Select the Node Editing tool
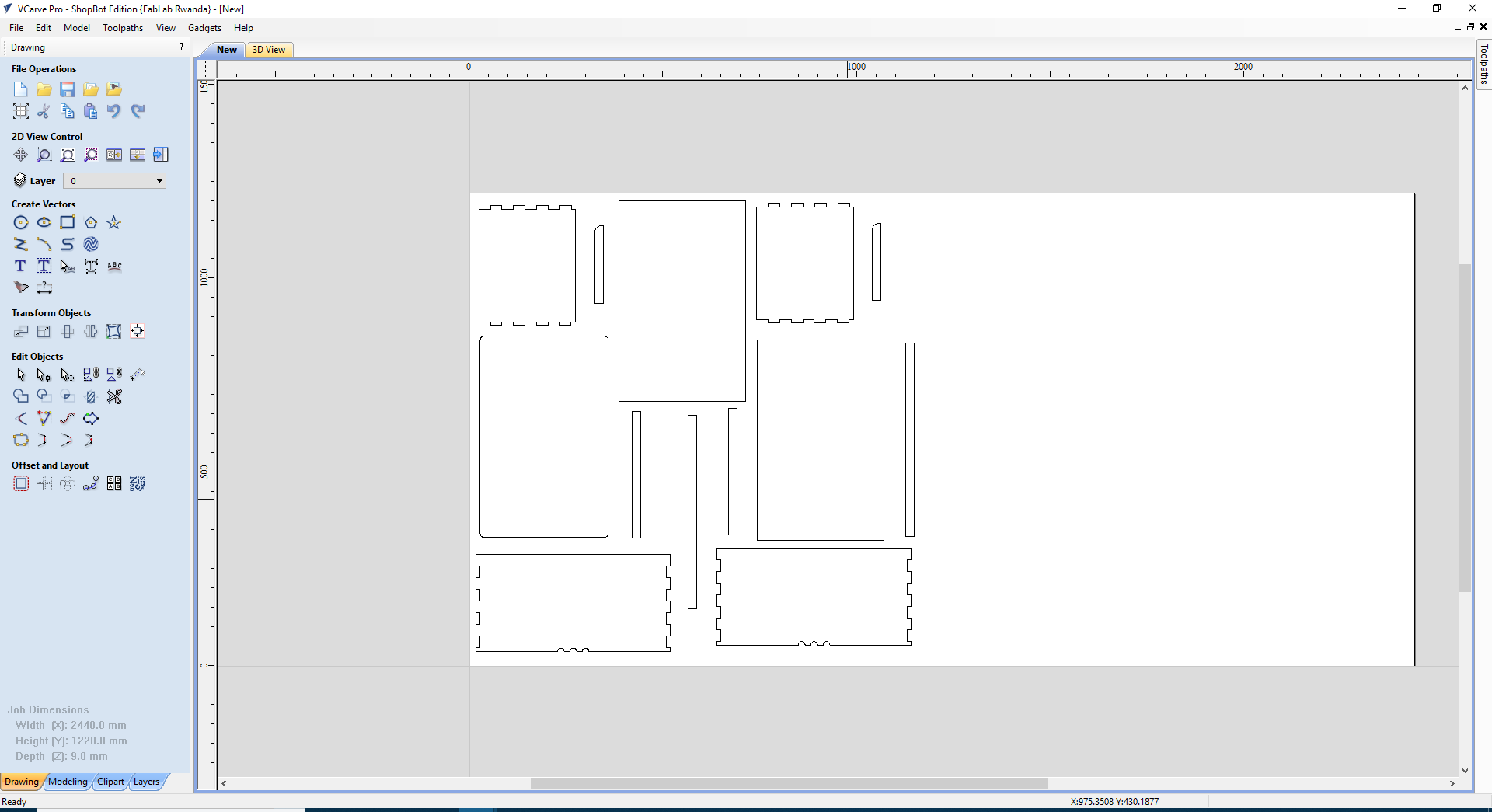 click(44, 375)
